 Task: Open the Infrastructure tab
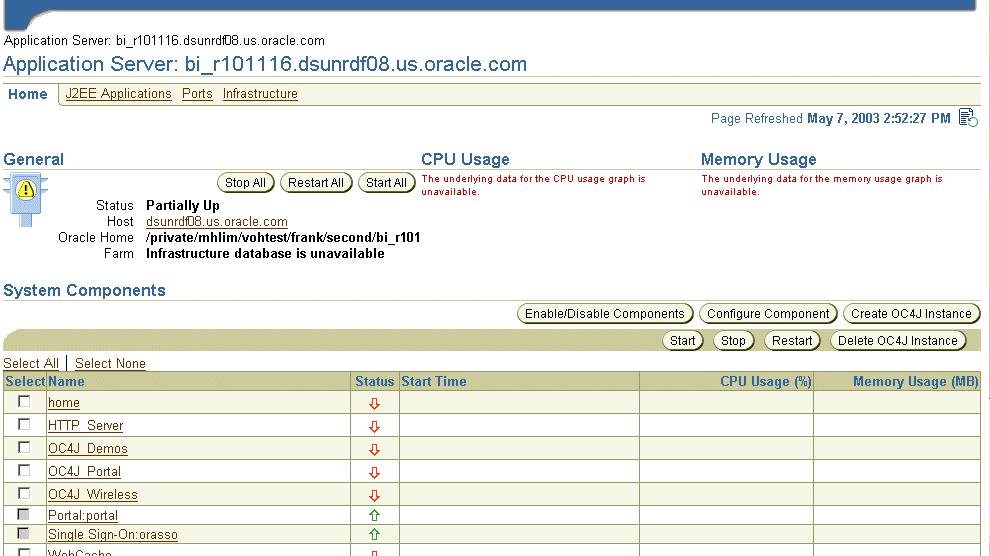pos(260,93)
